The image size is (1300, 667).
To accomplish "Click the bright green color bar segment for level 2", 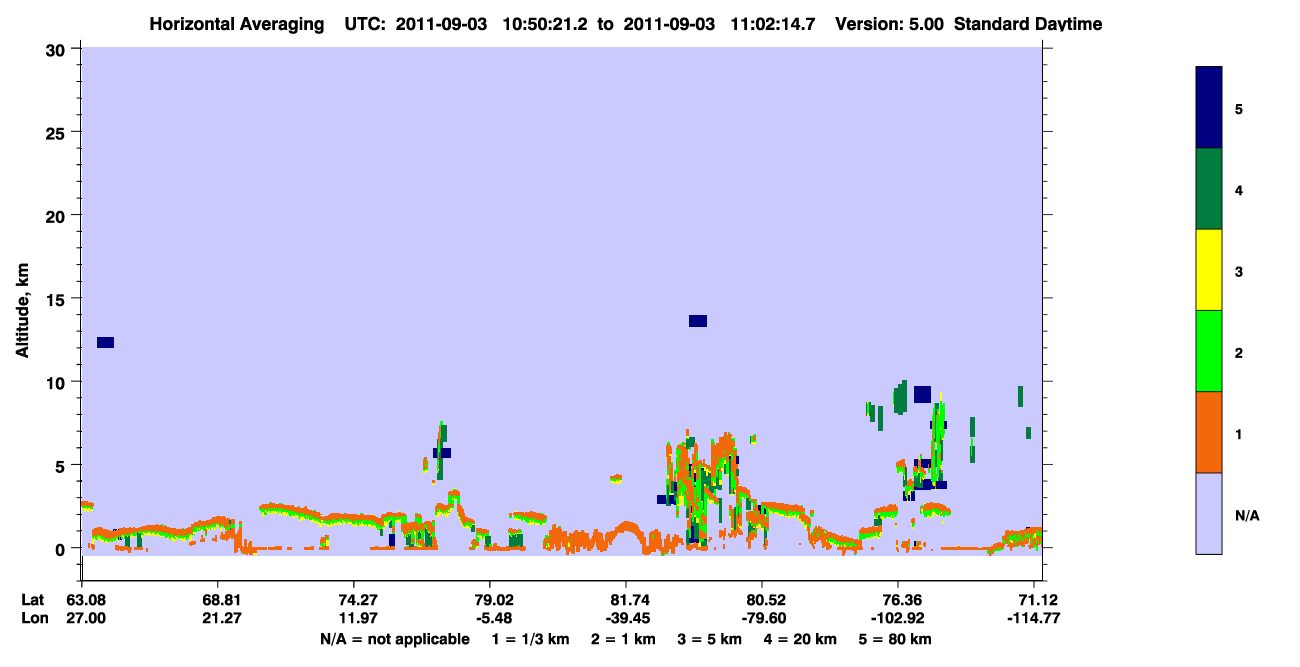I will [1209, 351].
